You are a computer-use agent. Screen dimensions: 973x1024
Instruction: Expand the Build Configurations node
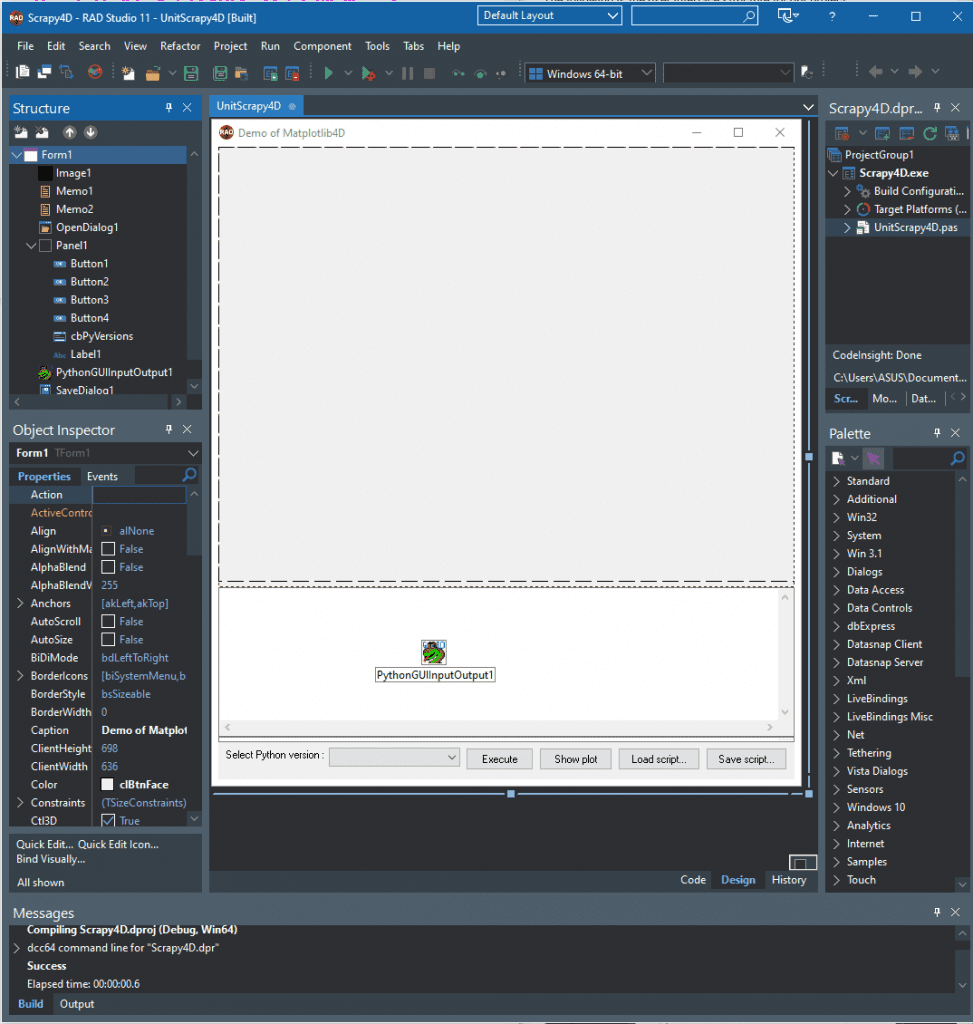(x=848, y=191)
